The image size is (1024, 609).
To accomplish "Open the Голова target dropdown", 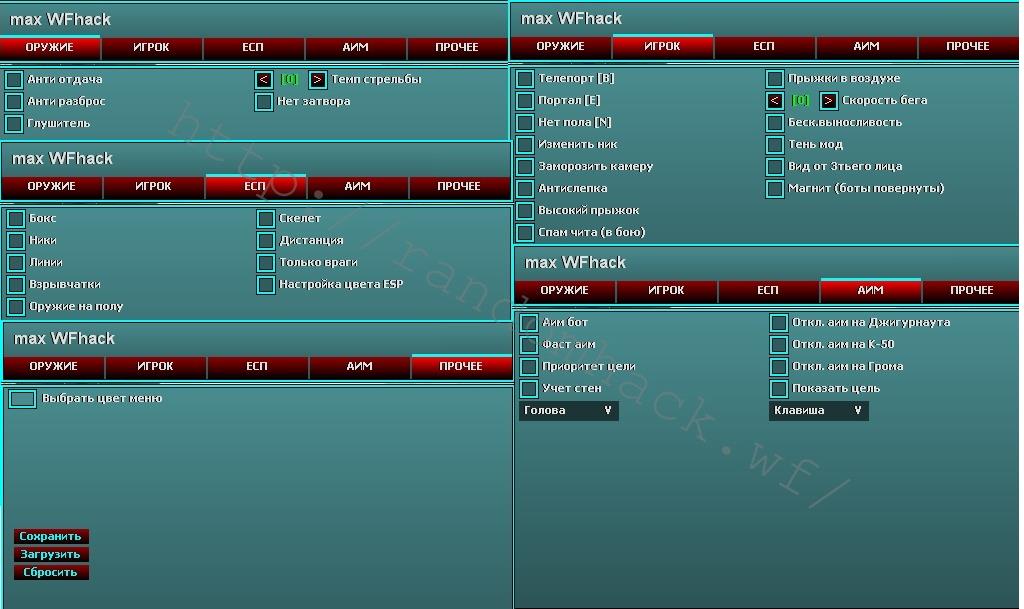I will coord(569,411).
